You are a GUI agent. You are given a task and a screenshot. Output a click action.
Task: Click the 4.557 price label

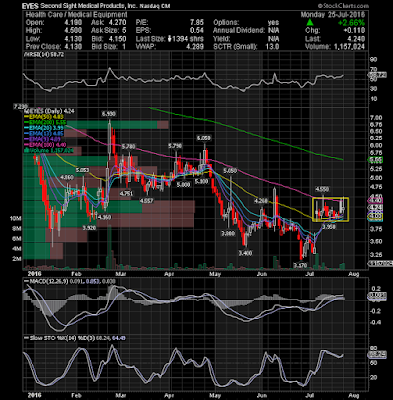click(x=146, y=201)
